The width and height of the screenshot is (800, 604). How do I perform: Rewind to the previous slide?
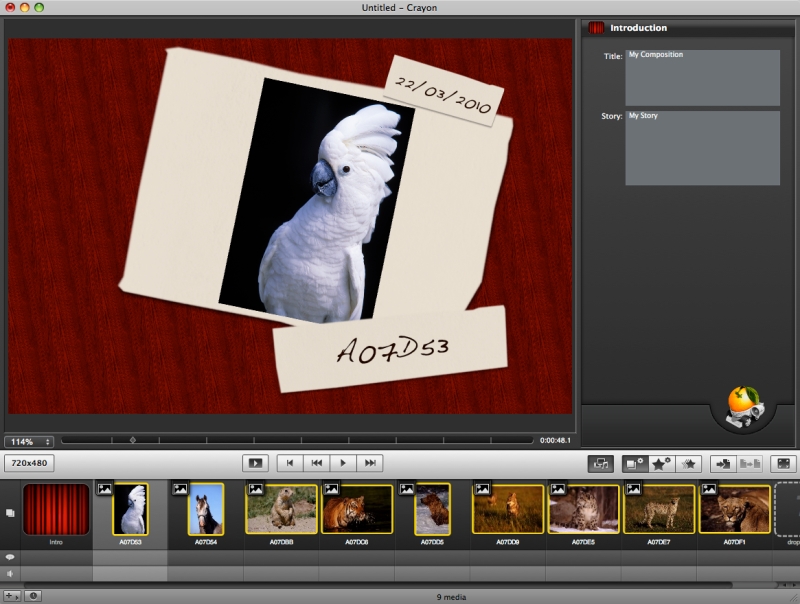316,463
